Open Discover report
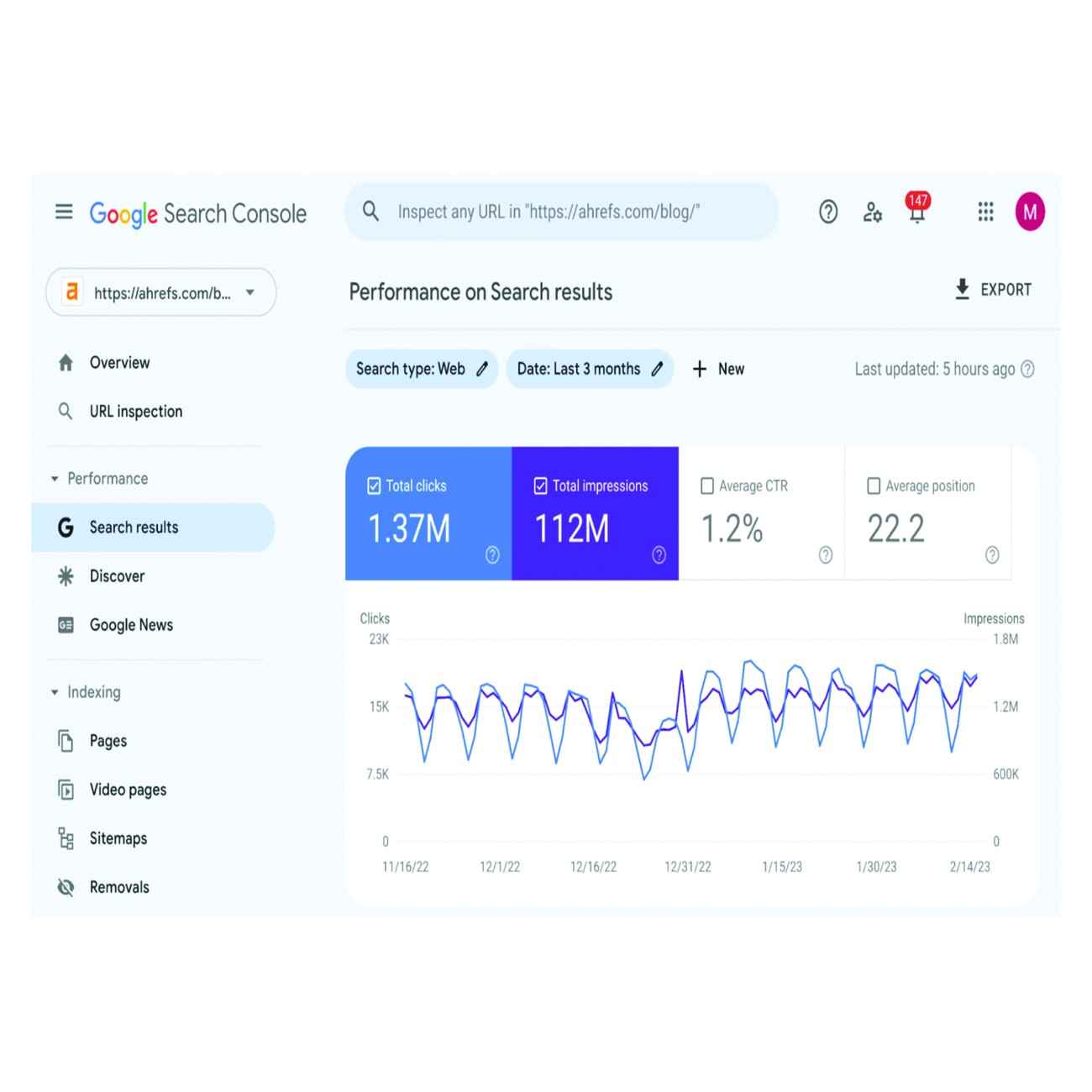Viewport: 1092px width, 1092px height. click(x=117, y=576)
